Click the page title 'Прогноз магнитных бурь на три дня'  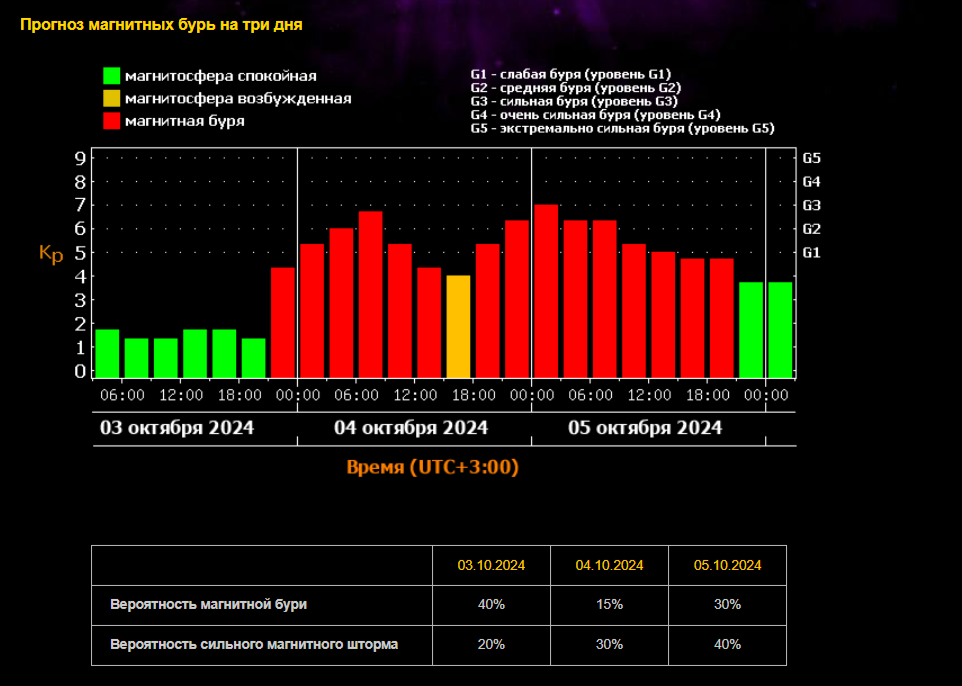pyautogui.click(x=161, y=24)
